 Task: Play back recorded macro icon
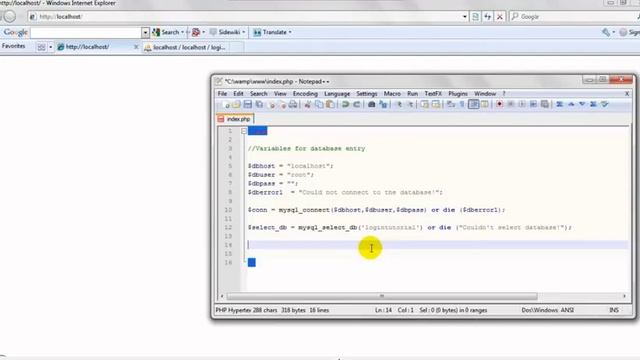tap(522, 104)
